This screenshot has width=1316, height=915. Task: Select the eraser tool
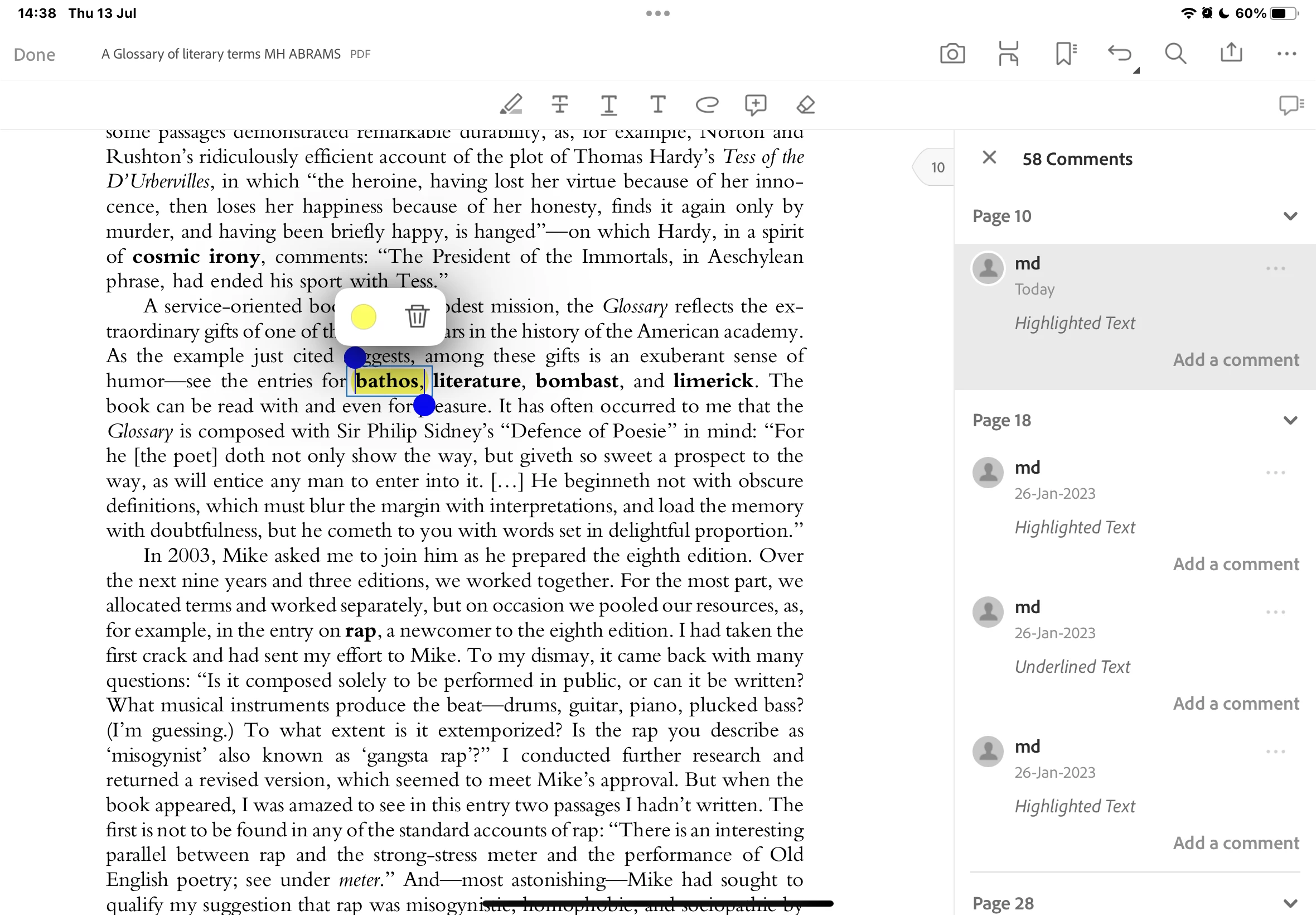pyautogui.click(x=805, y=104)
